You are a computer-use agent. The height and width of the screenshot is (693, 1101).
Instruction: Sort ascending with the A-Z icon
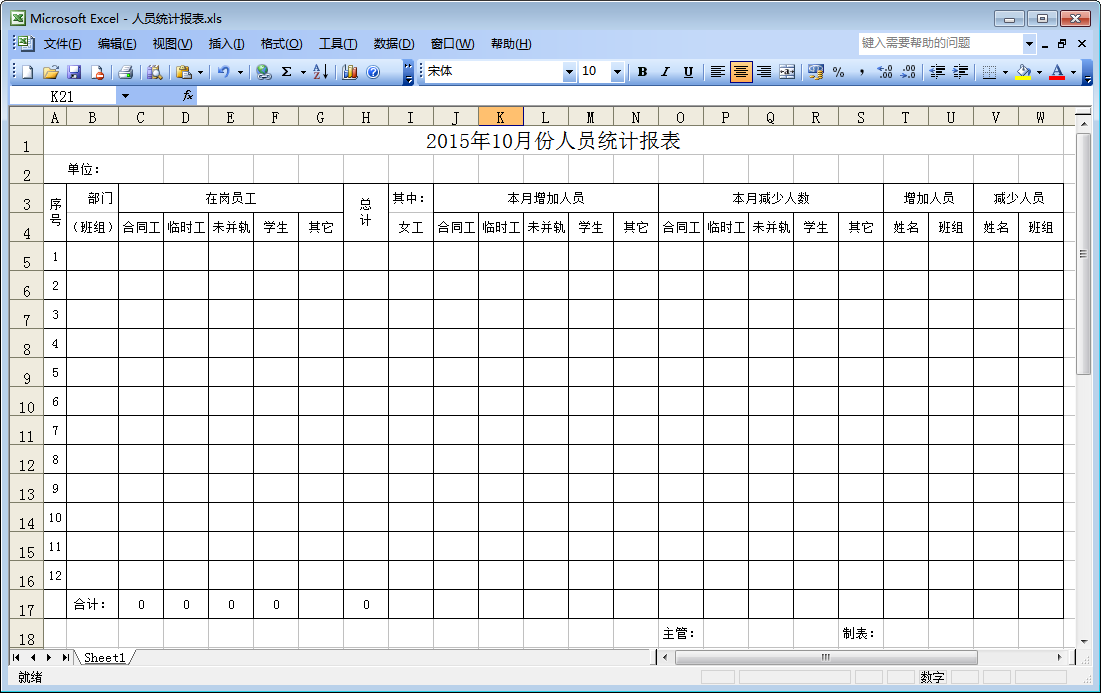pyautogui.click(x=320, y=72)
